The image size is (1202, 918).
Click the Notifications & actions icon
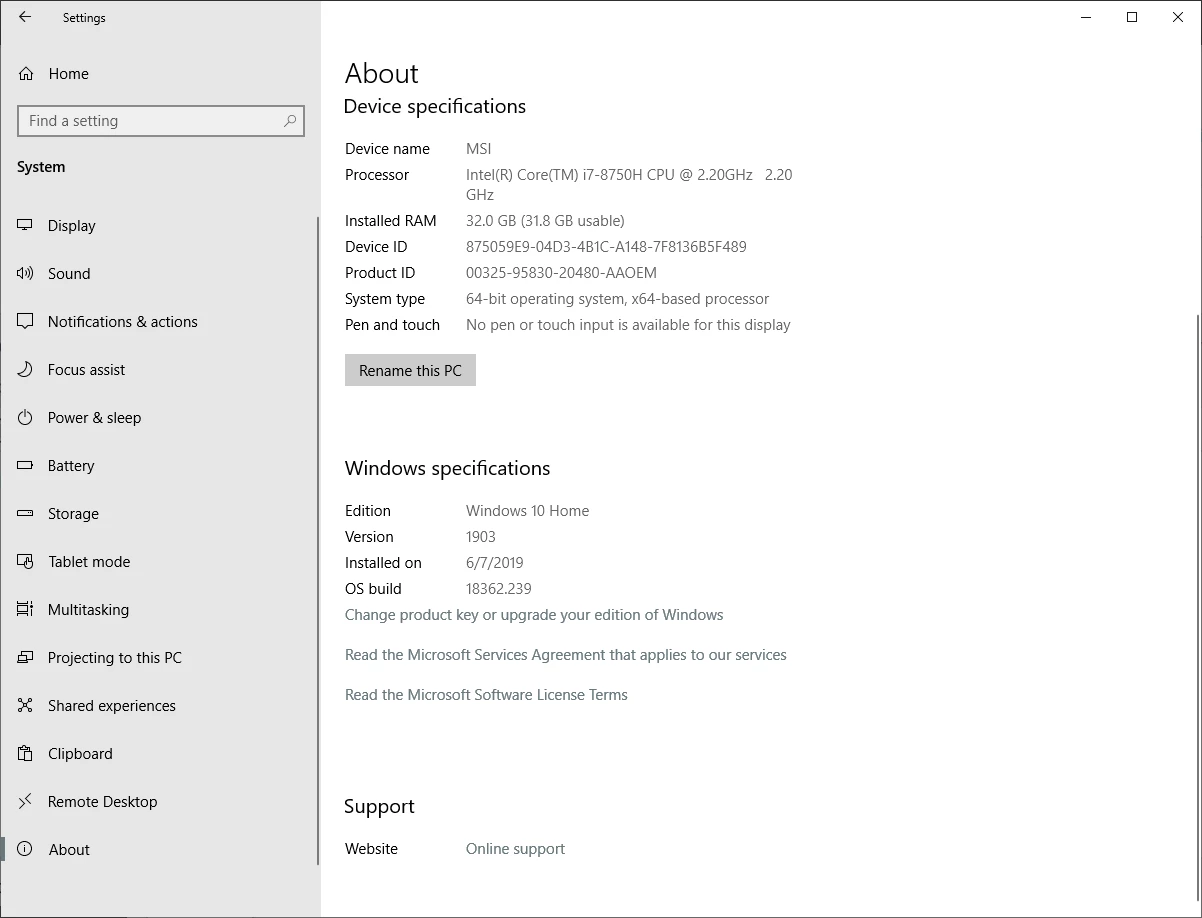tap(26, 322)
